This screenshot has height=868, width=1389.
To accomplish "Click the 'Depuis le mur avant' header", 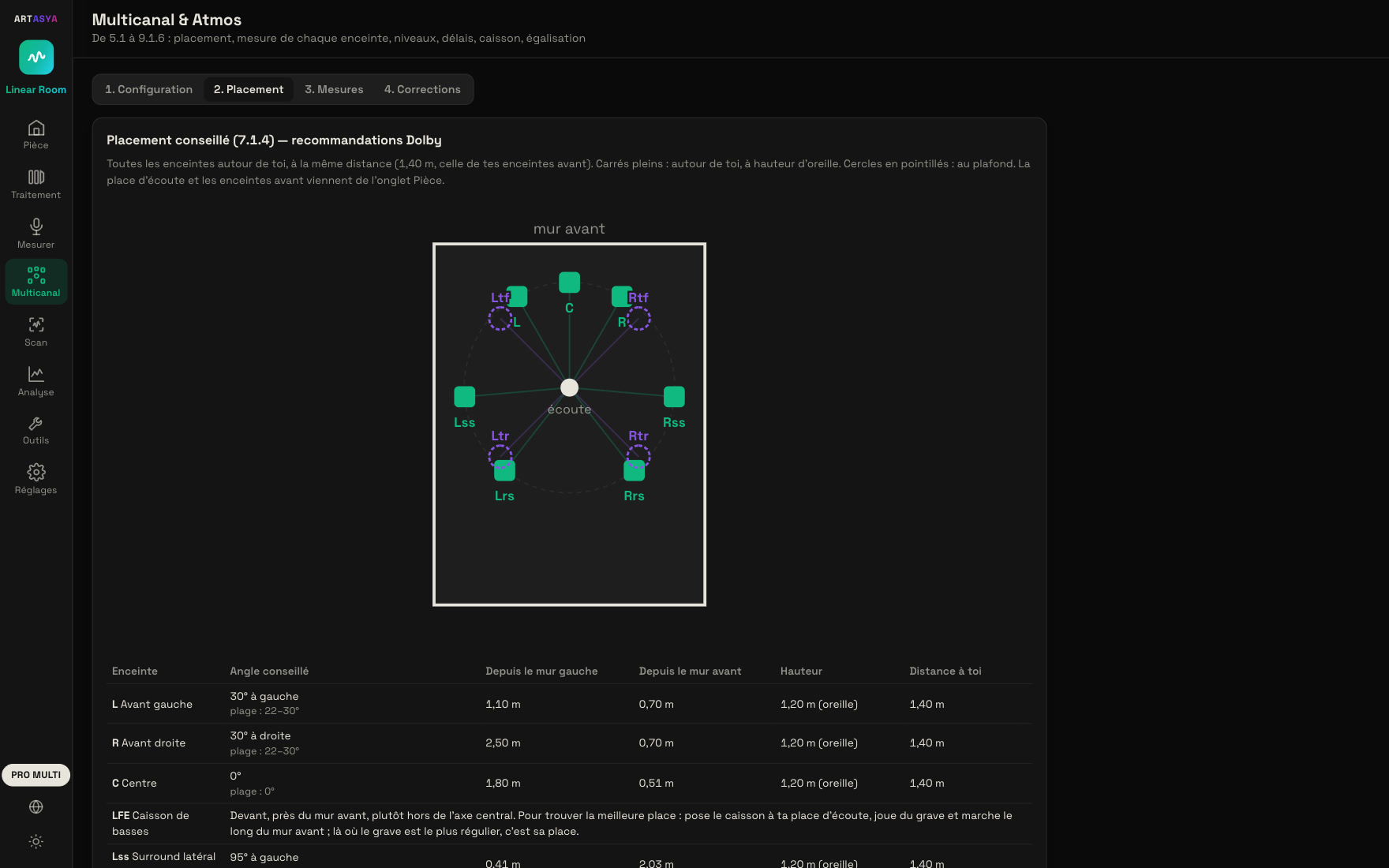I will click(x=690, y=671).
